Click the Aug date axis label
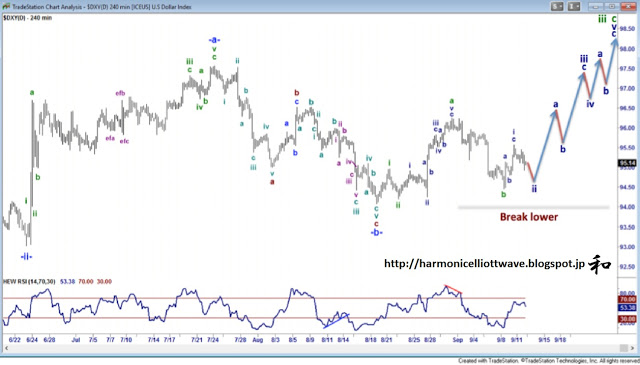Image resolution: width=640 pixels, height=365 pixels. pos(258,340)
